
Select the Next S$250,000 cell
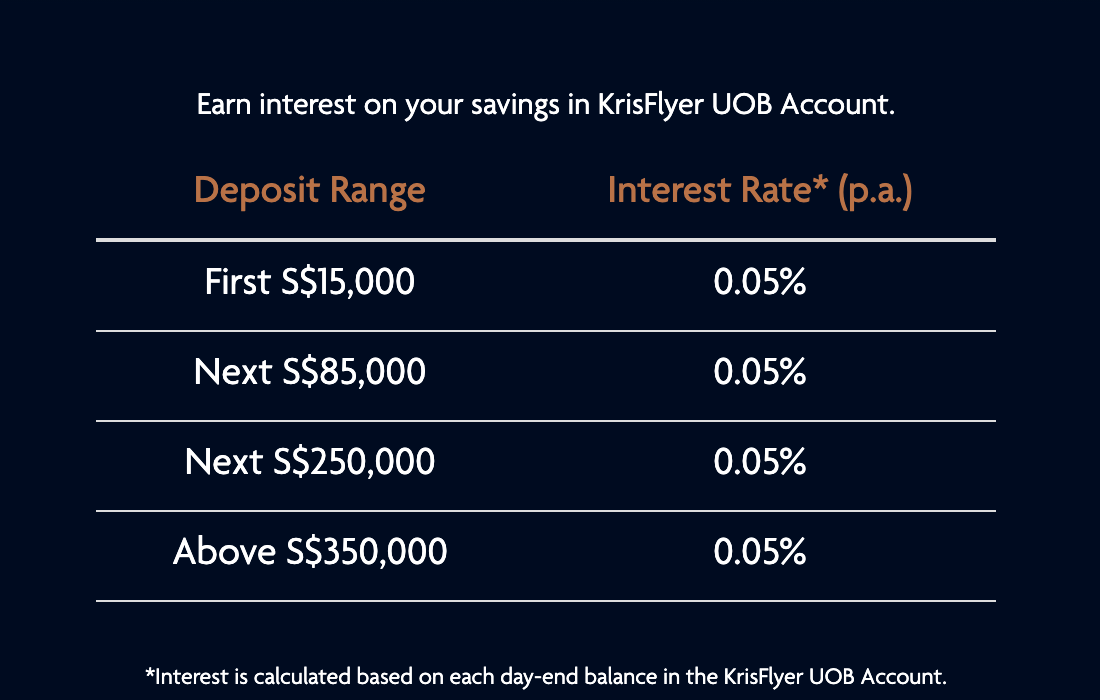pyautogui.click(x=309, y=462)
